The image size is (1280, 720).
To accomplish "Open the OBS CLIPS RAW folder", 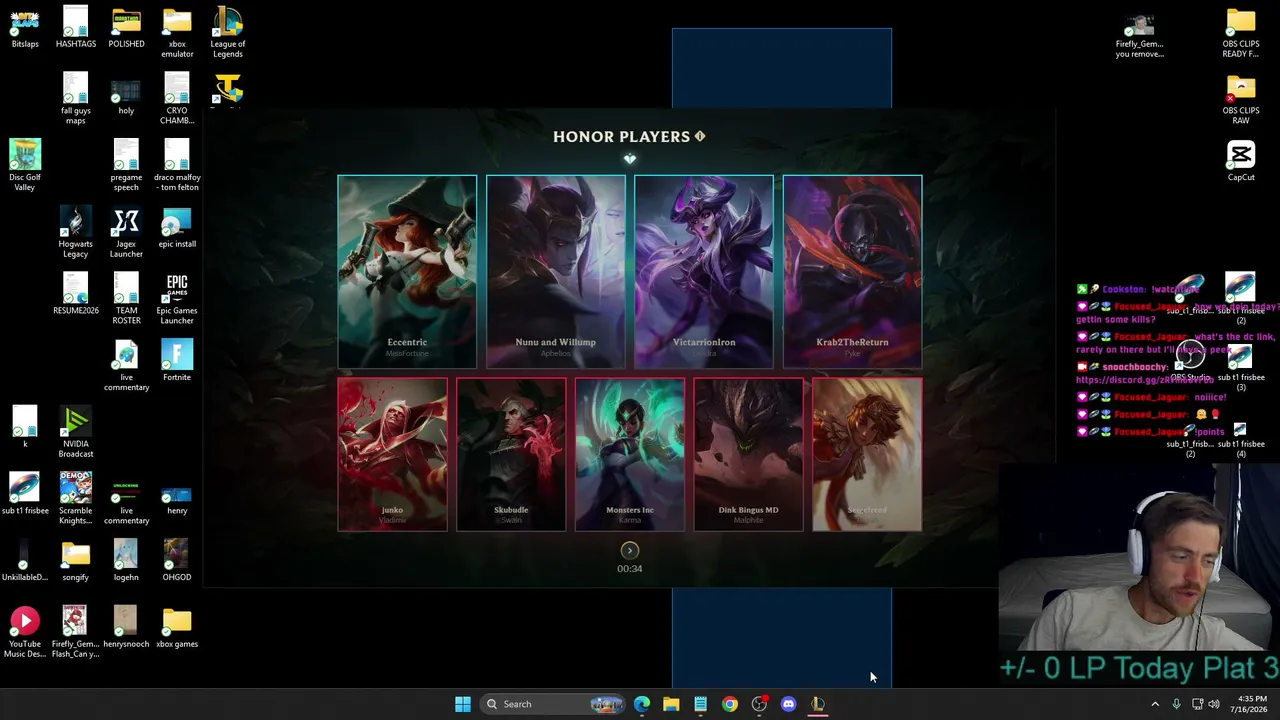I will click(1241, 99).
